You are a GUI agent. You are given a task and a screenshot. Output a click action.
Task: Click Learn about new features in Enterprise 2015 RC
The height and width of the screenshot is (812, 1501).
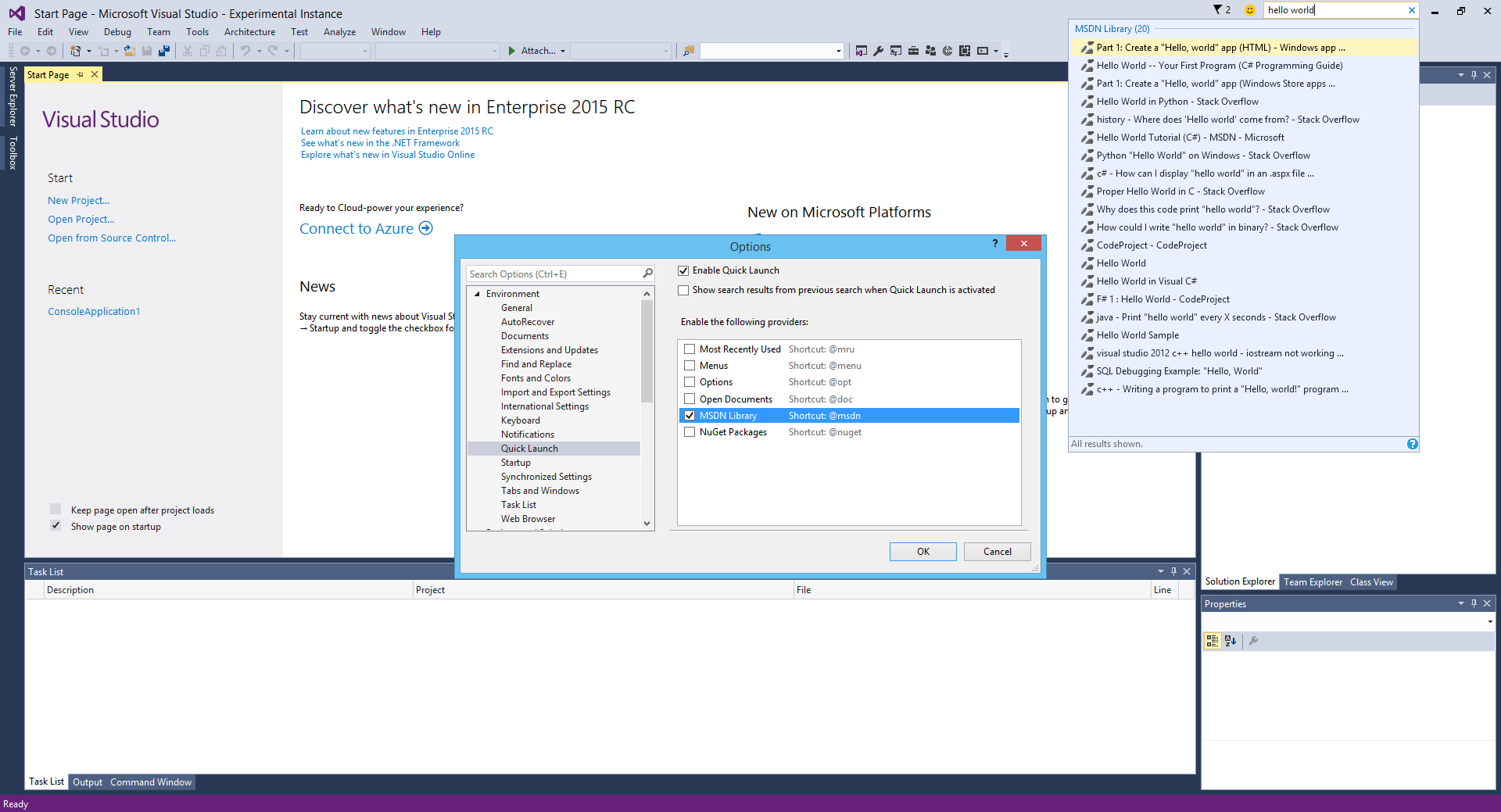point(397,131)
